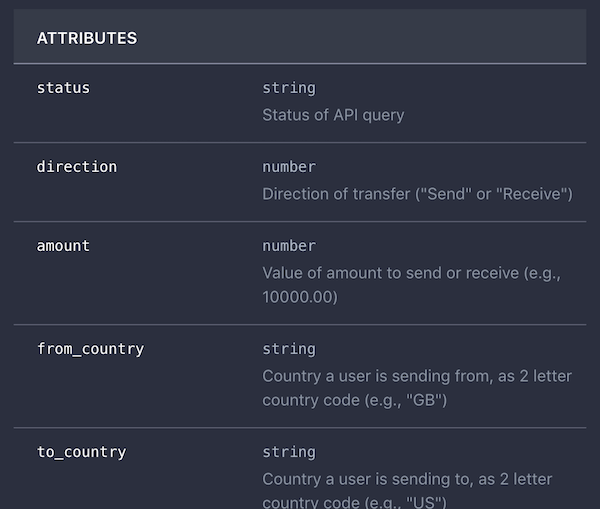Viewport: 600px width, 509px height.
Task: Click the direction attribute name
Action: [77, 167]
